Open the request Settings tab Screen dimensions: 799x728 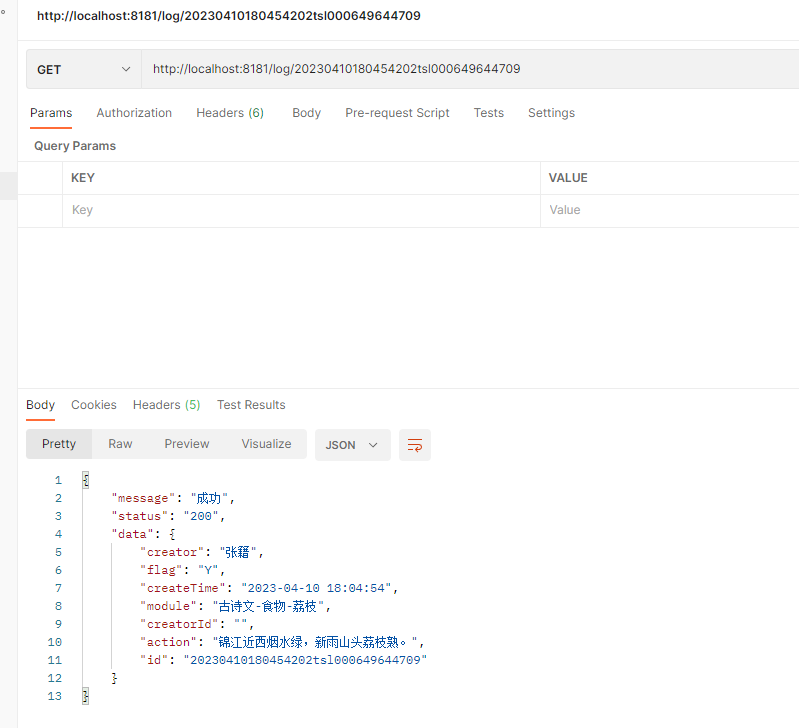pos(551,113)
